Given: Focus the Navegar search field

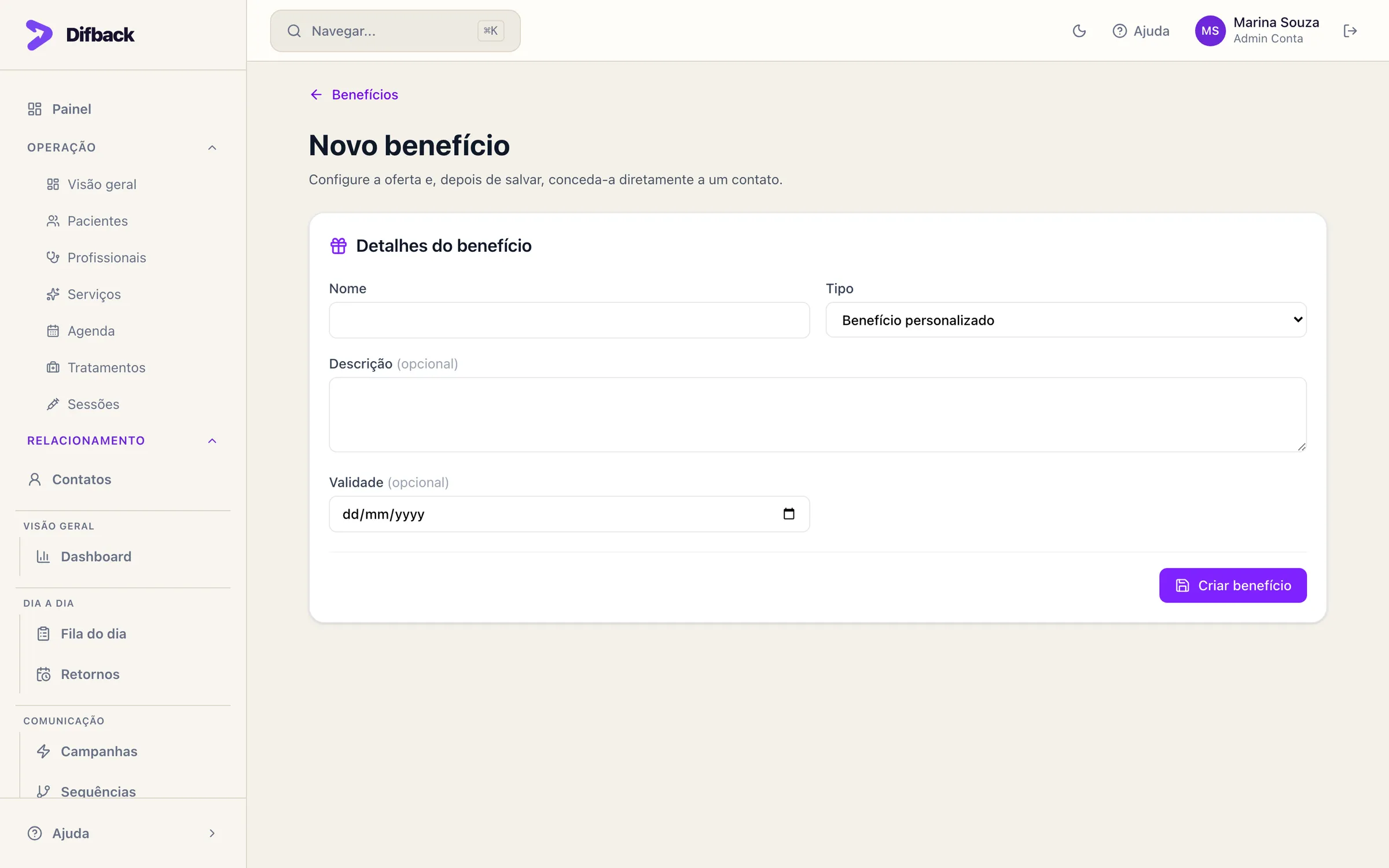Looking at the screenshot, I should tap(395, 31).
